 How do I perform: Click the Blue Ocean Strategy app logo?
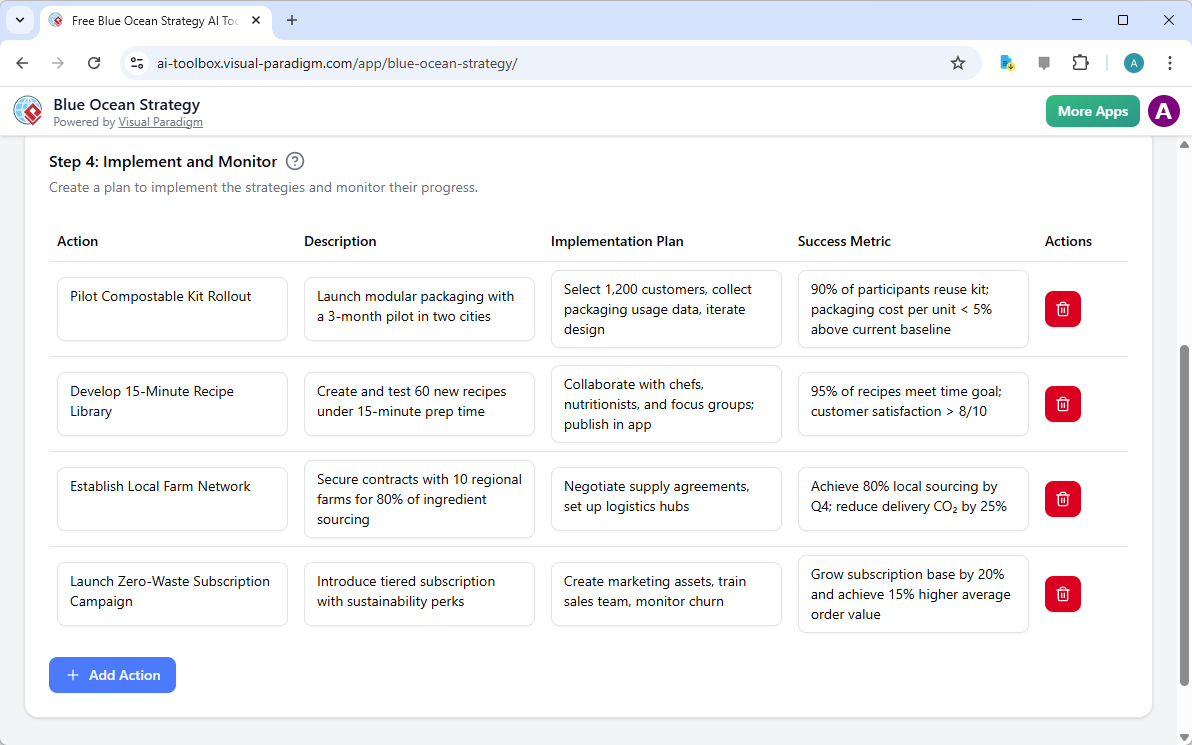pos(27,110)
